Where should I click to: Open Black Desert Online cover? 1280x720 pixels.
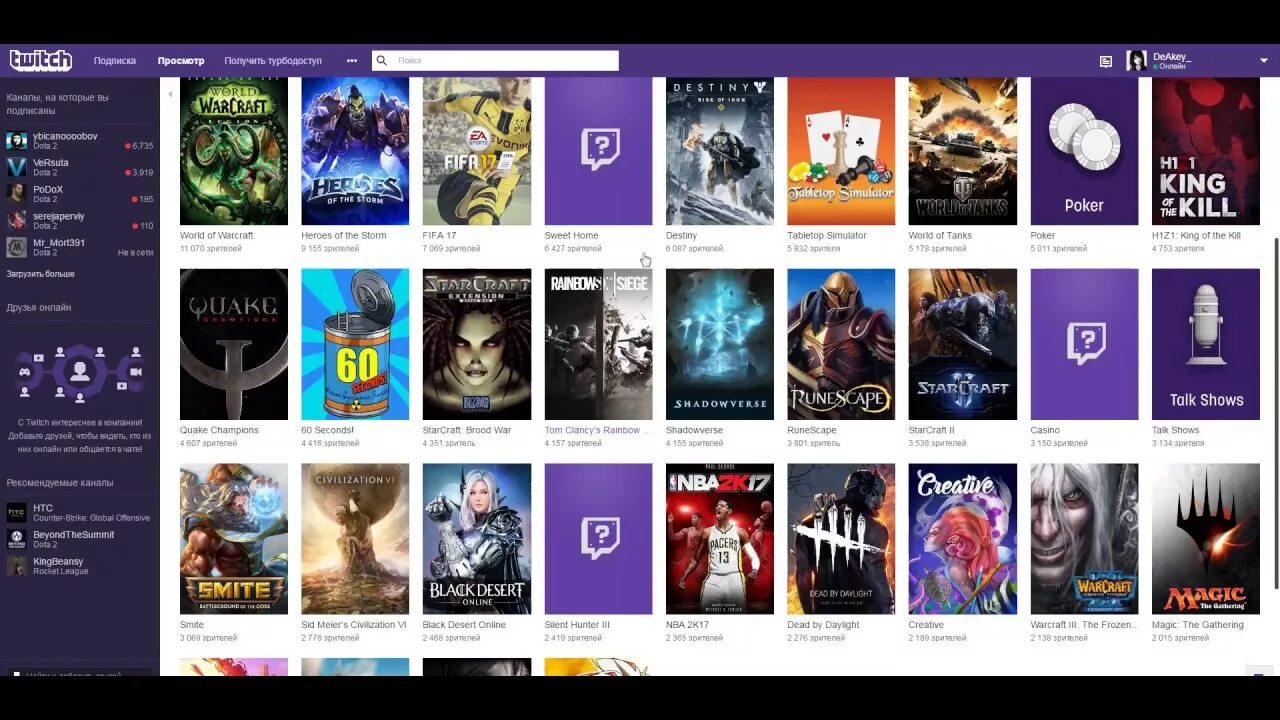coord(477,539)
